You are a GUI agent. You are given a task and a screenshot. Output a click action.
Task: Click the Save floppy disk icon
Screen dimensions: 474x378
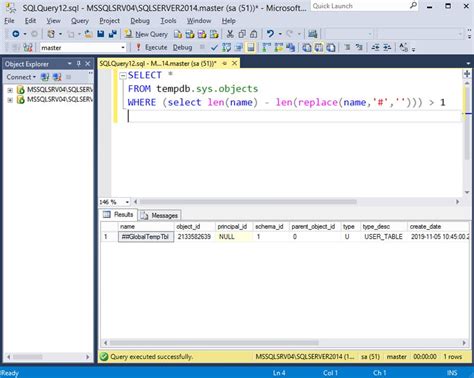point(101,34)
